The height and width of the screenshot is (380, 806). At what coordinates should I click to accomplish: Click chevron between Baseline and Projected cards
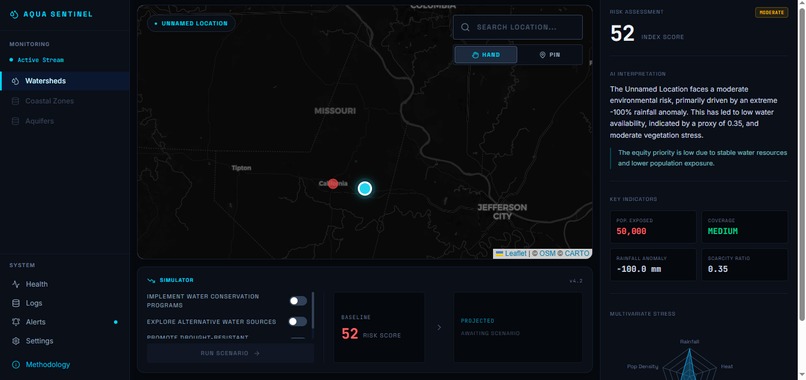439,327
